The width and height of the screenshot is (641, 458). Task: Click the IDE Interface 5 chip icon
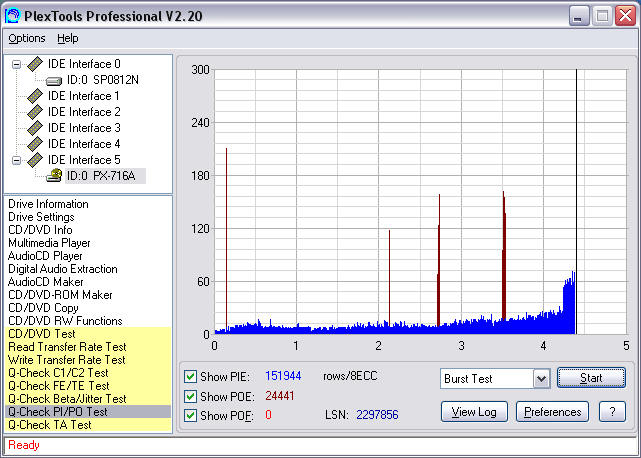(x=35, y=160)
